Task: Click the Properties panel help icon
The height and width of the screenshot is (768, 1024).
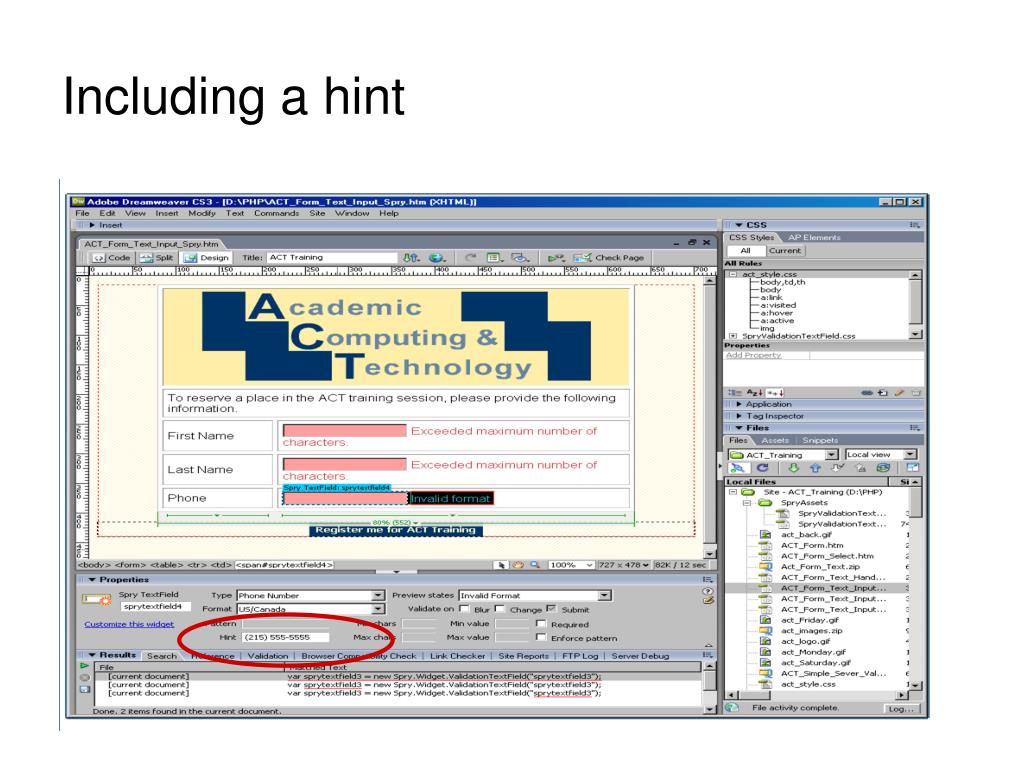Action: 707,591
